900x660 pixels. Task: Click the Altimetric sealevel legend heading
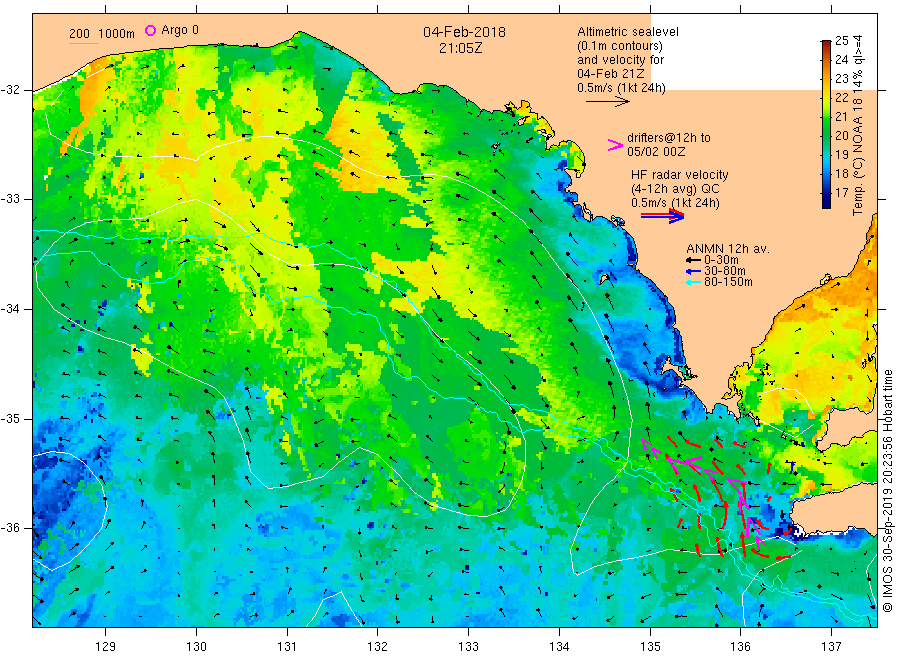click(x=628, y=32)
